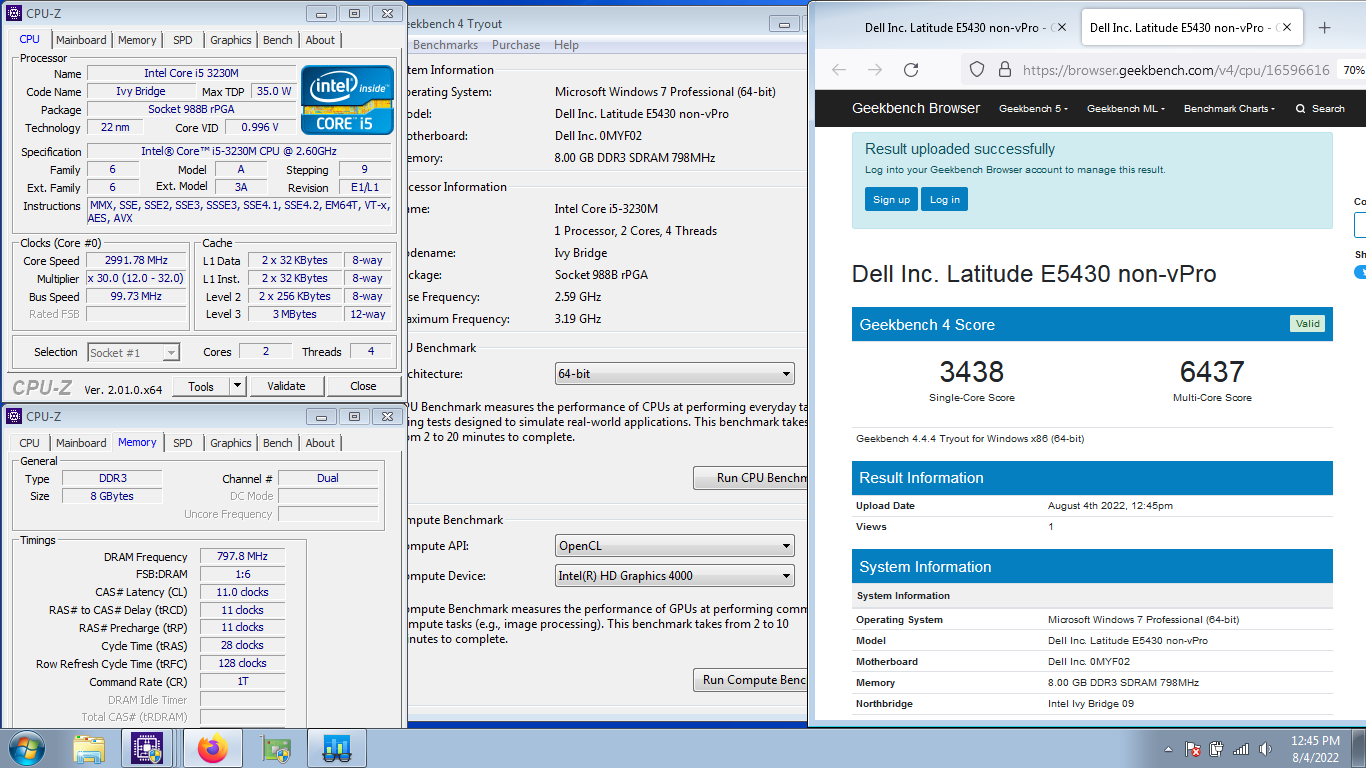Open the Socket #1 selection dropdown
The image size is (1366, 768).
[x=133, y=352]
